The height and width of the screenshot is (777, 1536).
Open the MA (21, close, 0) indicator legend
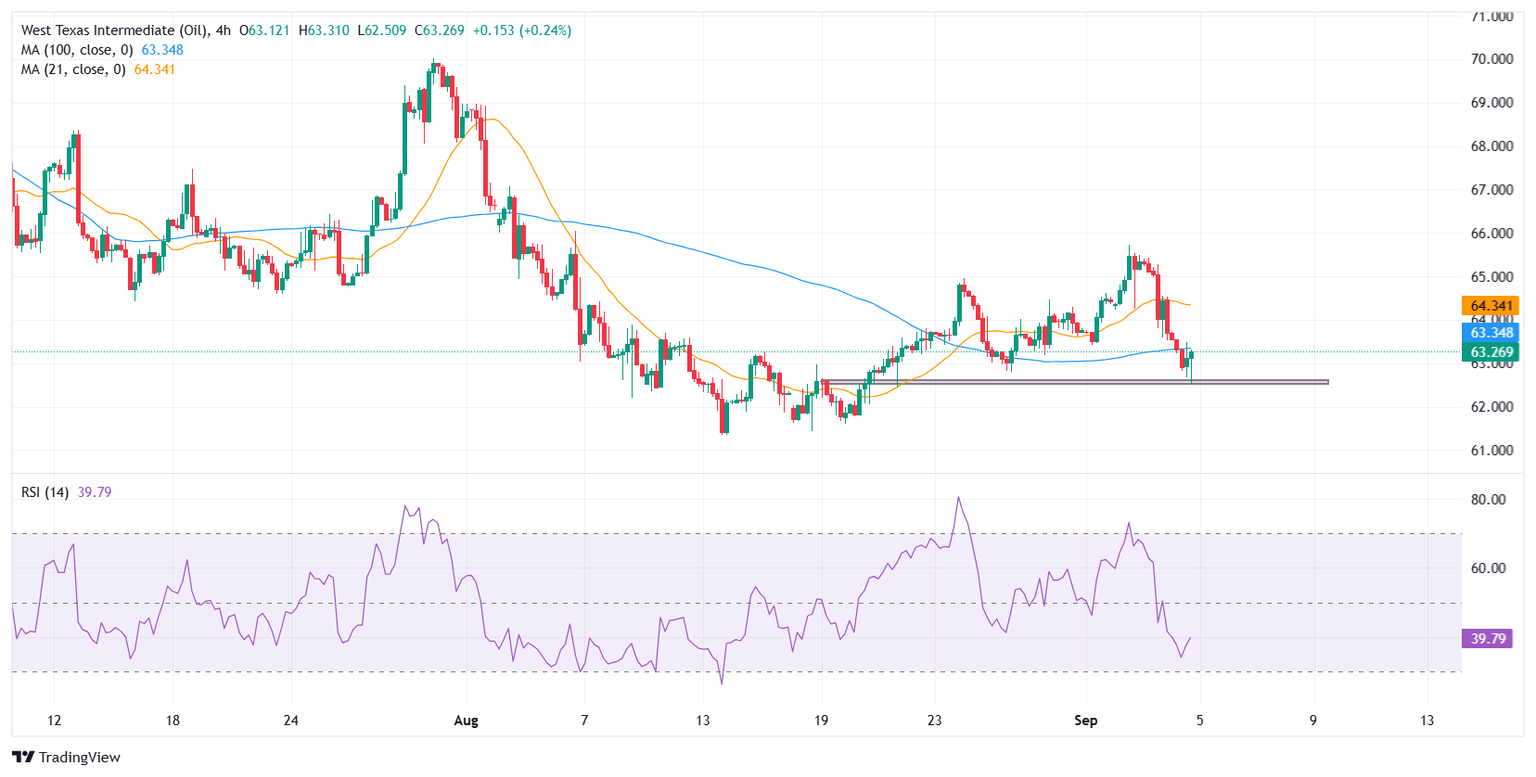[x=68, y=69]
